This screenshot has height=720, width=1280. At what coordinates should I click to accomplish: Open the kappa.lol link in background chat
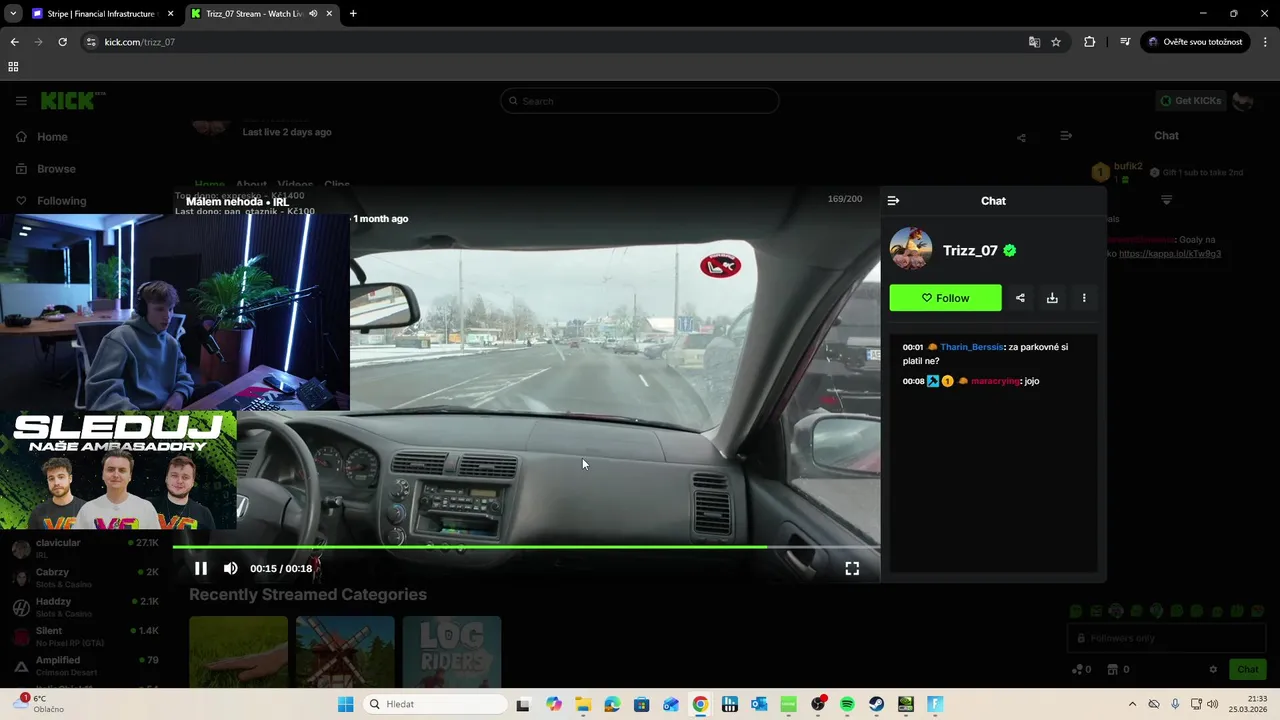[x=1170, y=254]
